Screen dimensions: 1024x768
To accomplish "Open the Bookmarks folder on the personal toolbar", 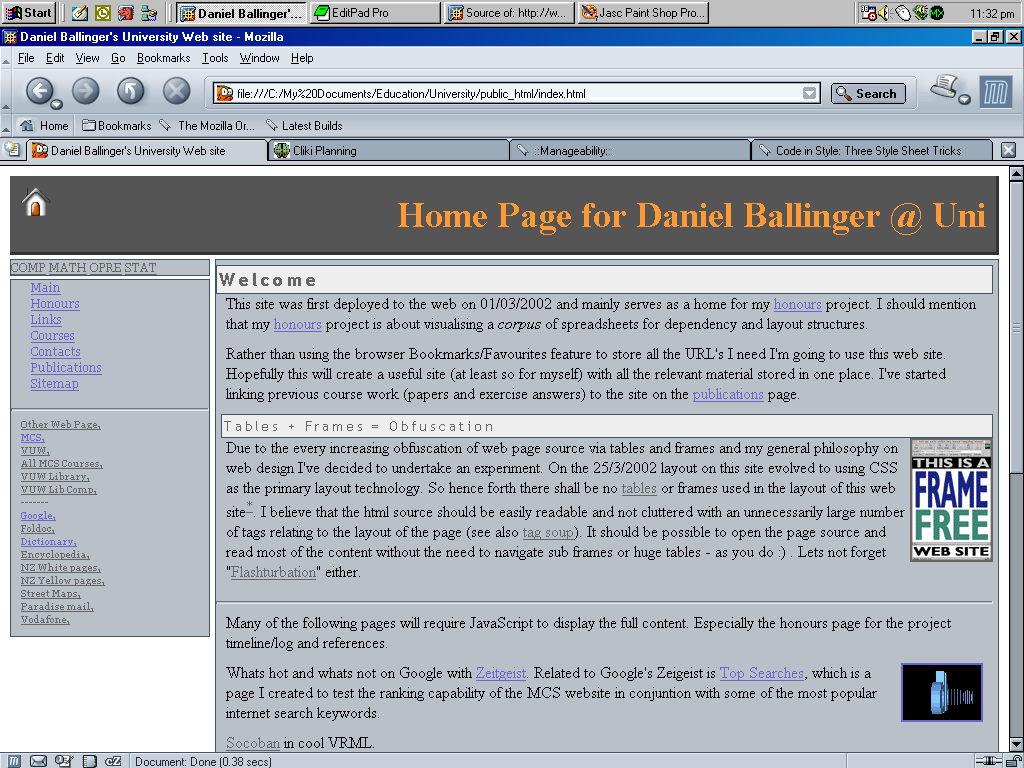I will point(117,125).
